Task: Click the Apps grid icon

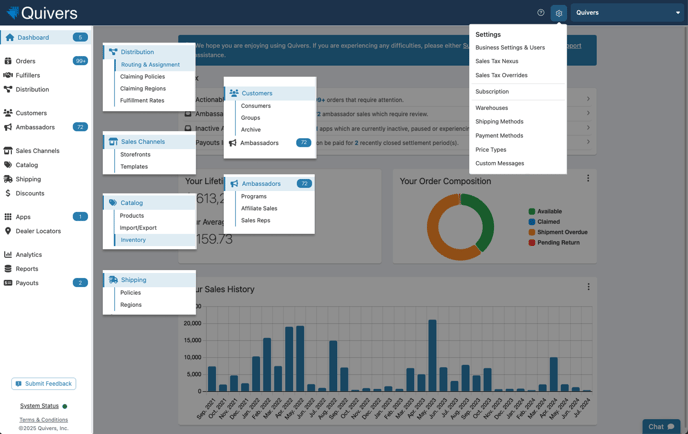Action: (x=8, y=217)
